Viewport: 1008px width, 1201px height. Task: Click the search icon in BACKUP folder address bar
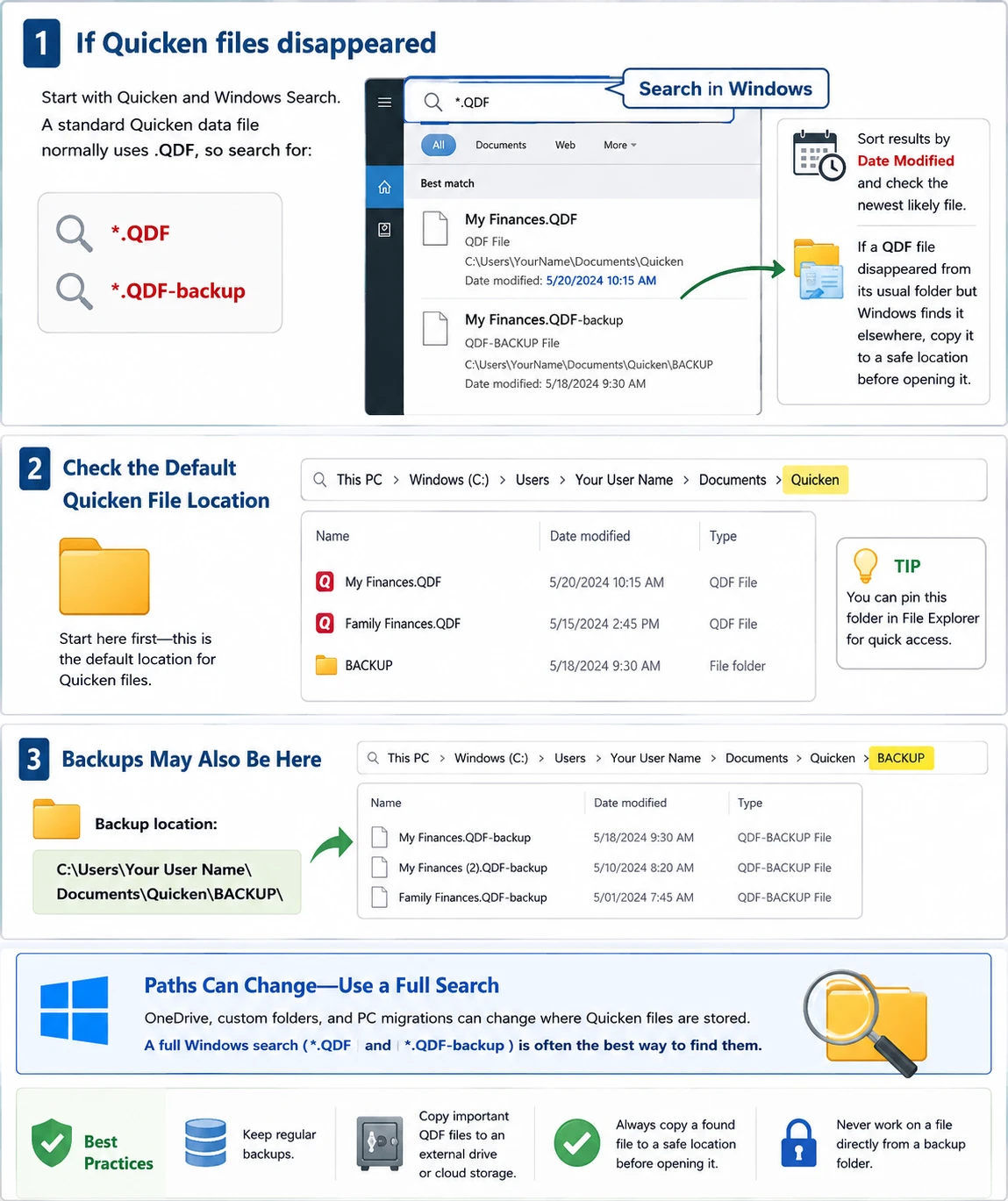pyautogui.click(x=373, y=758)
